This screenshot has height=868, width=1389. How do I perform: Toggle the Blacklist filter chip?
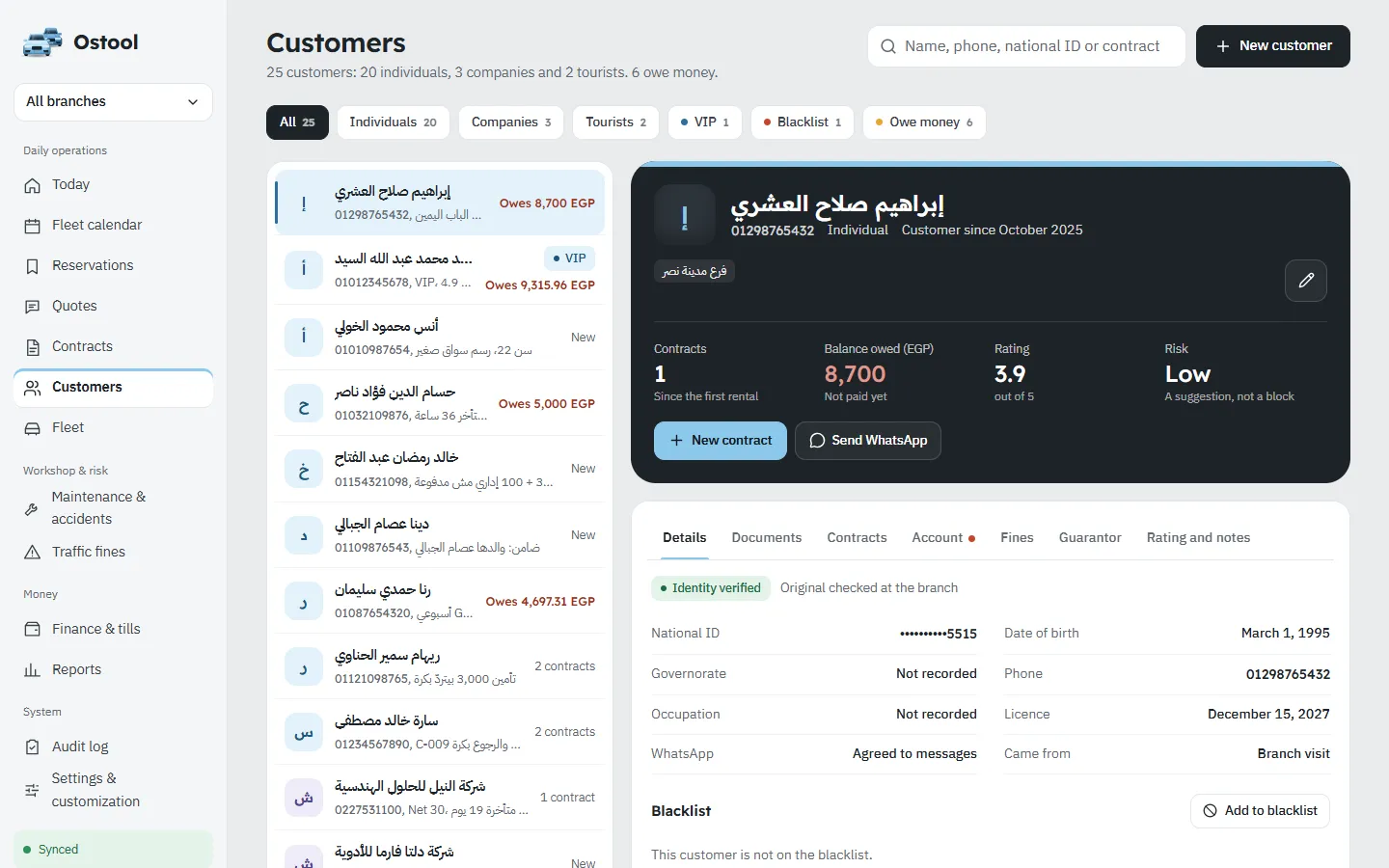pos(803,122)
